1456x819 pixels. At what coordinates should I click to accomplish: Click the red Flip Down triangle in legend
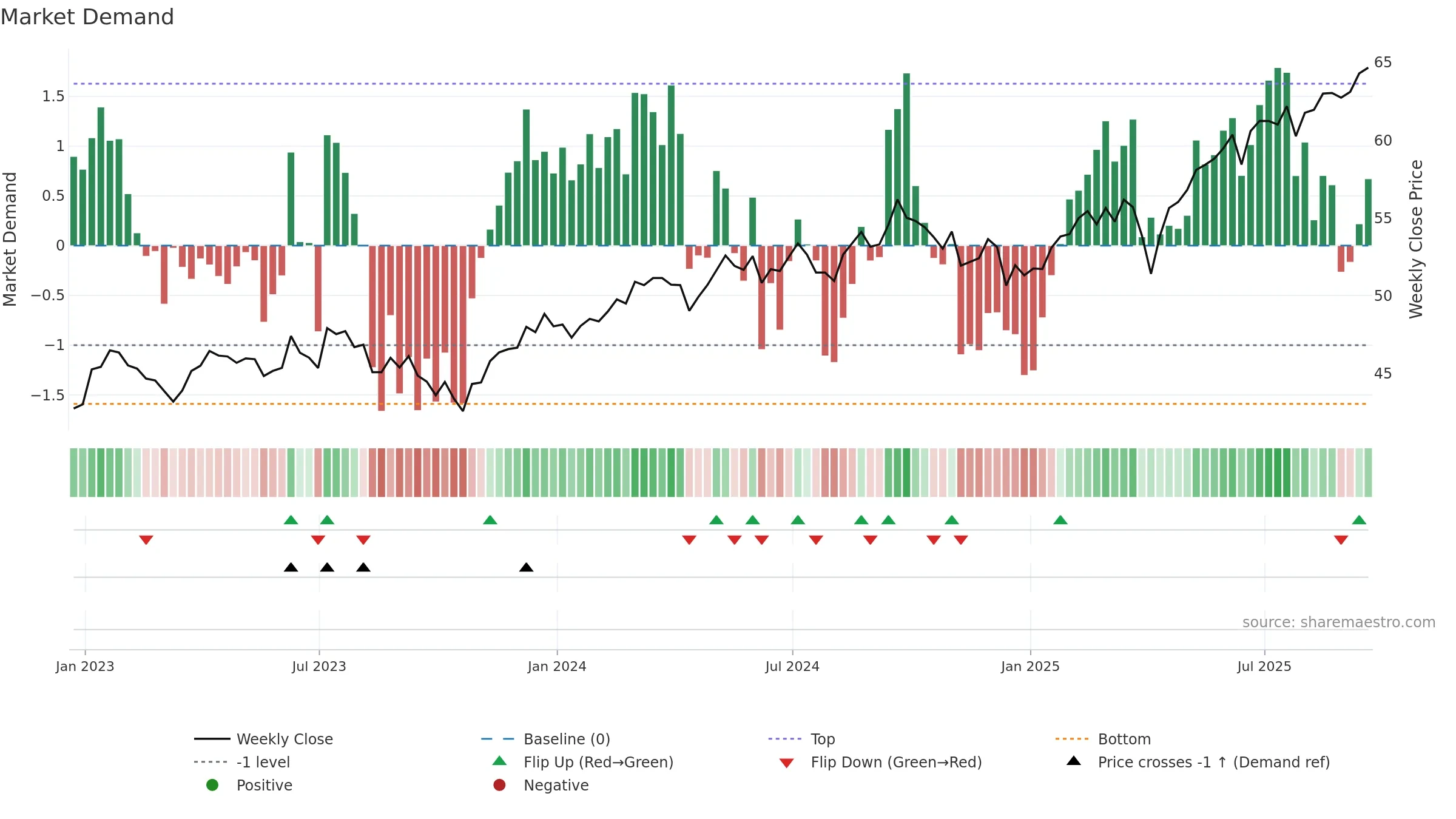click(x=787, y=763)
